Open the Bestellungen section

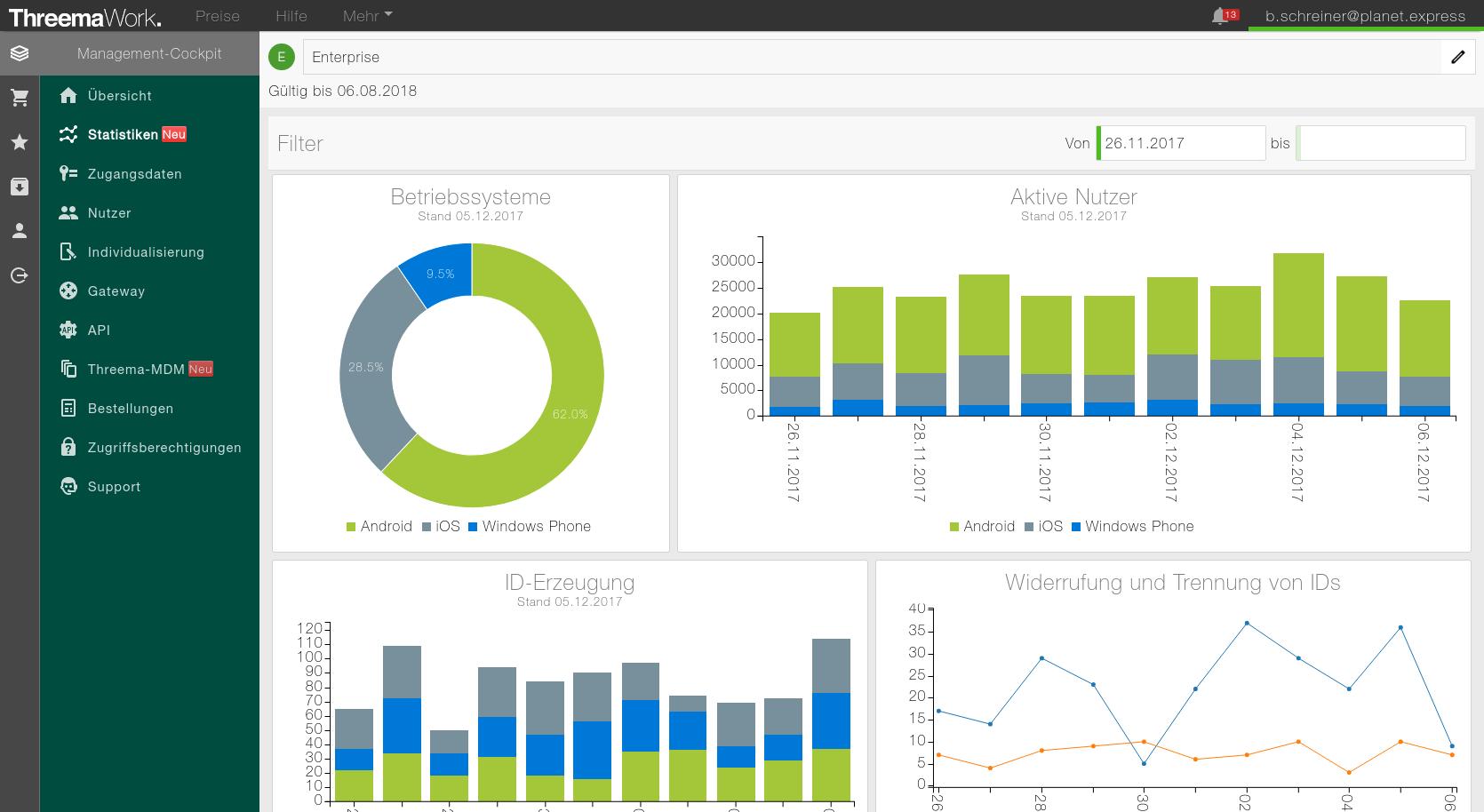coord(131,409)
